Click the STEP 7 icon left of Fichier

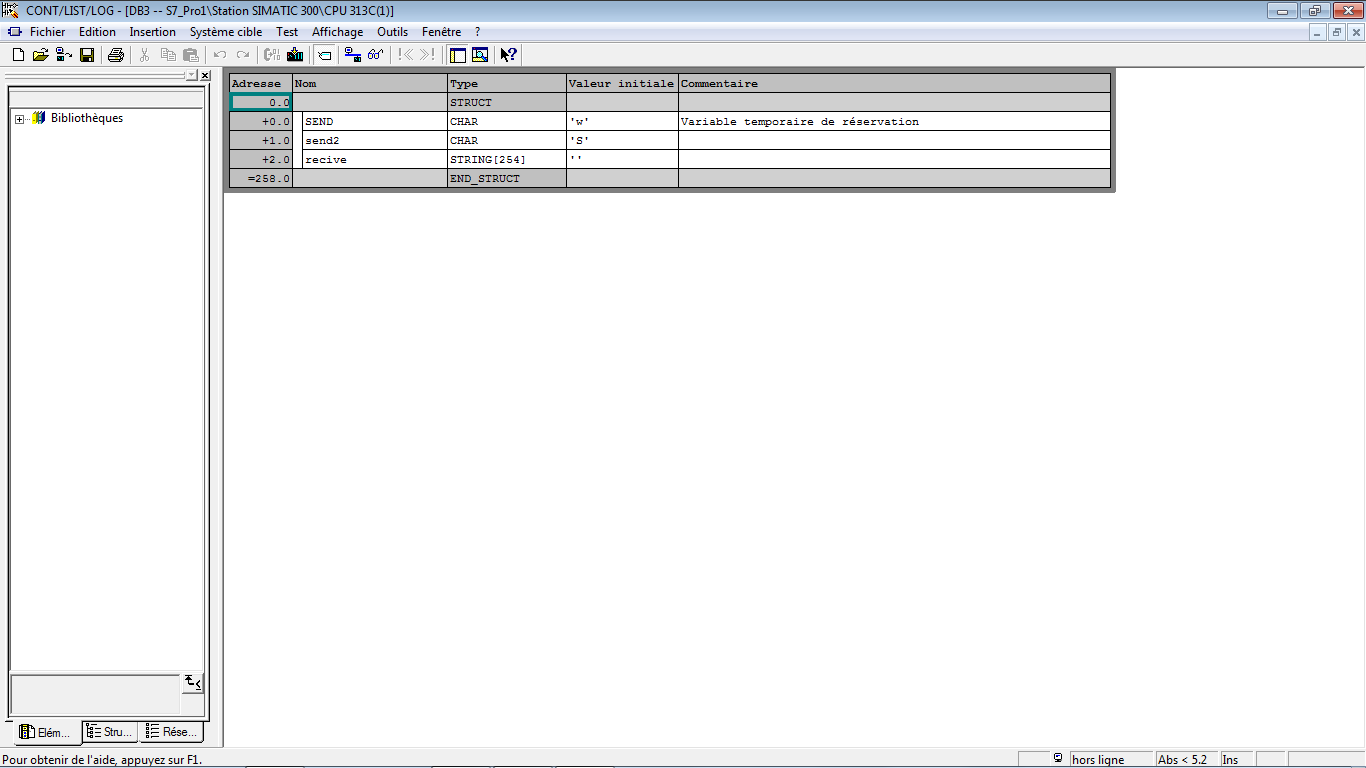(x=14, y=32)
